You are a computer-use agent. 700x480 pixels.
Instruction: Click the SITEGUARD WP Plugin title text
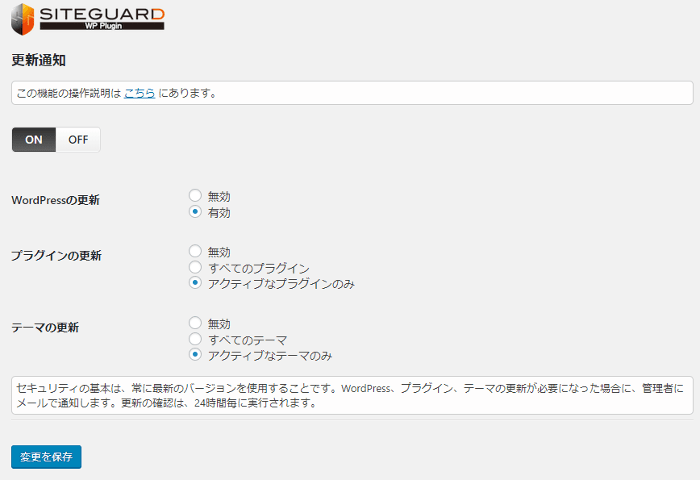click(102, 19)
